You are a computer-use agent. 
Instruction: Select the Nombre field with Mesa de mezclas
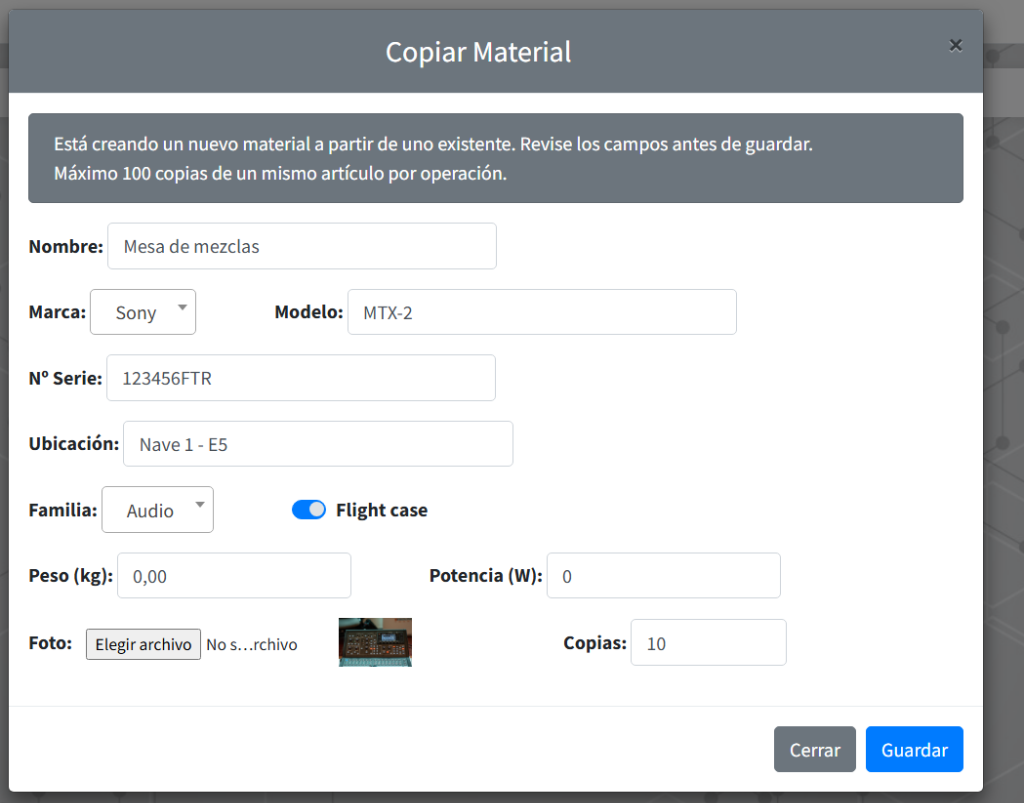pyautogui.click(x=301, y=245)
